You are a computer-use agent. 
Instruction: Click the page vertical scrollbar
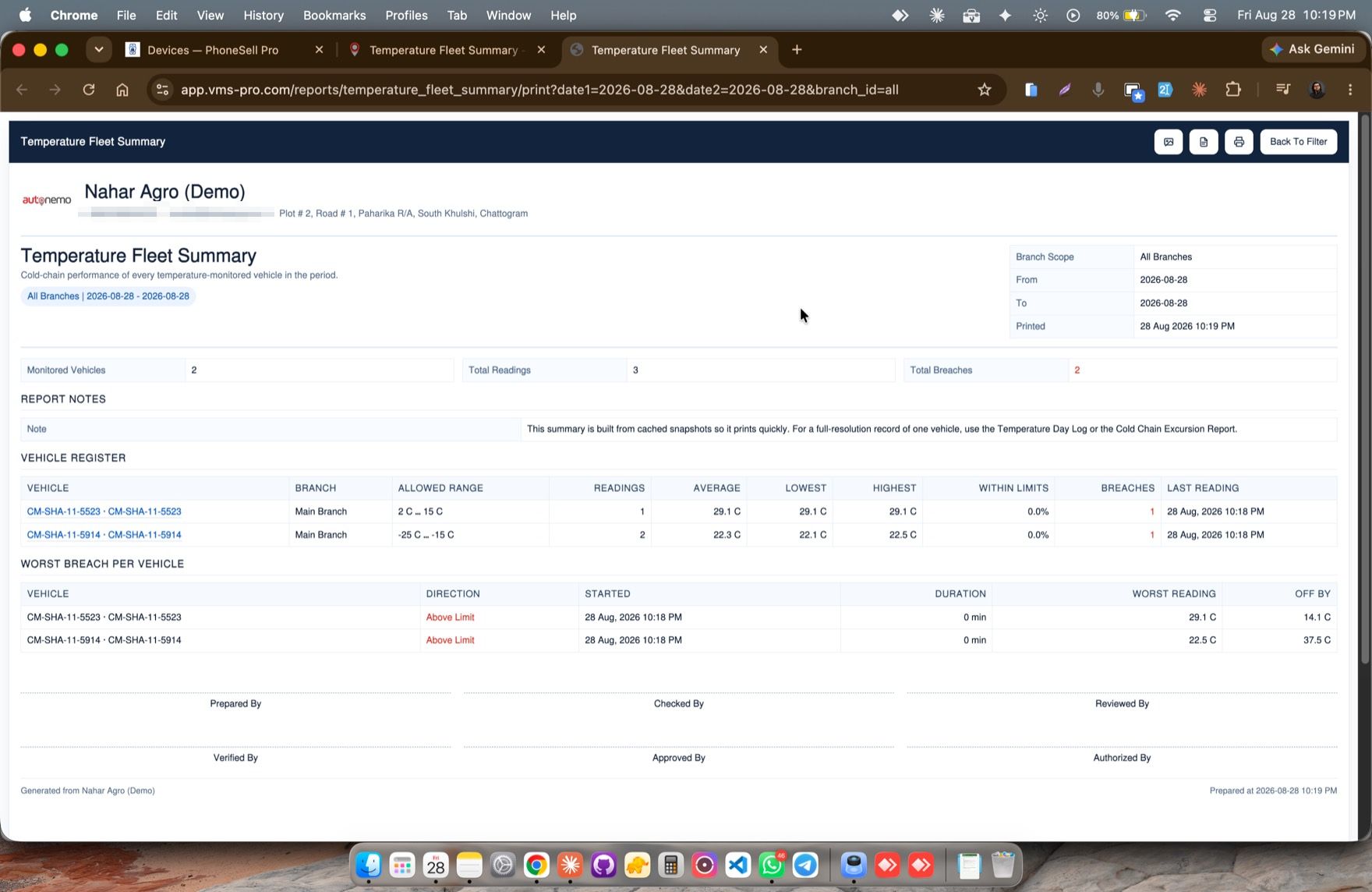tap(1364, 390)
